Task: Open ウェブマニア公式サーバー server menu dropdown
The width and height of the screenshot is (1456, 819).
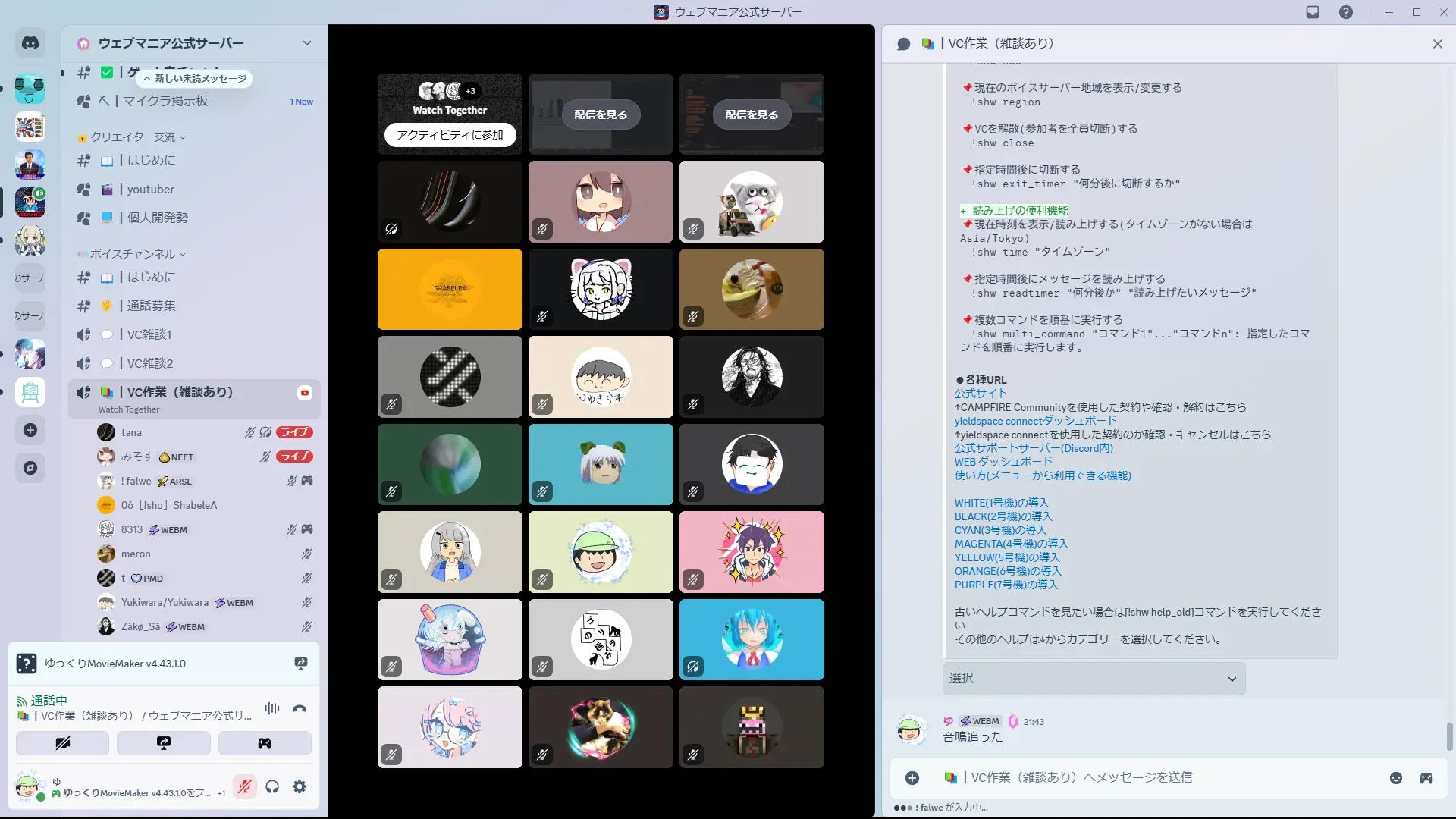Action: [307, 43]
